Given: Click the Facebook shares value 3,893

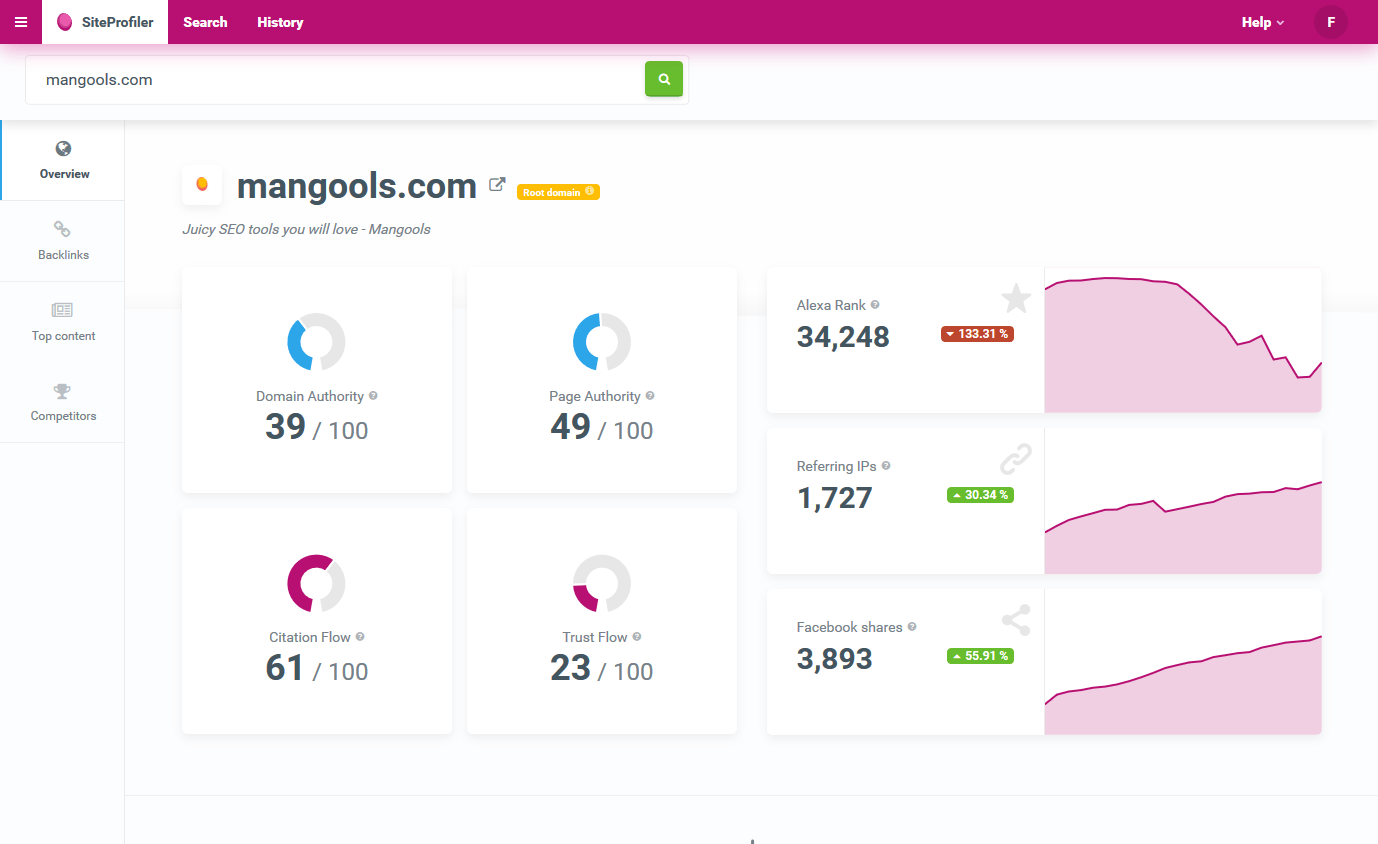Looking at the screenshot, I should pos(835,659).
